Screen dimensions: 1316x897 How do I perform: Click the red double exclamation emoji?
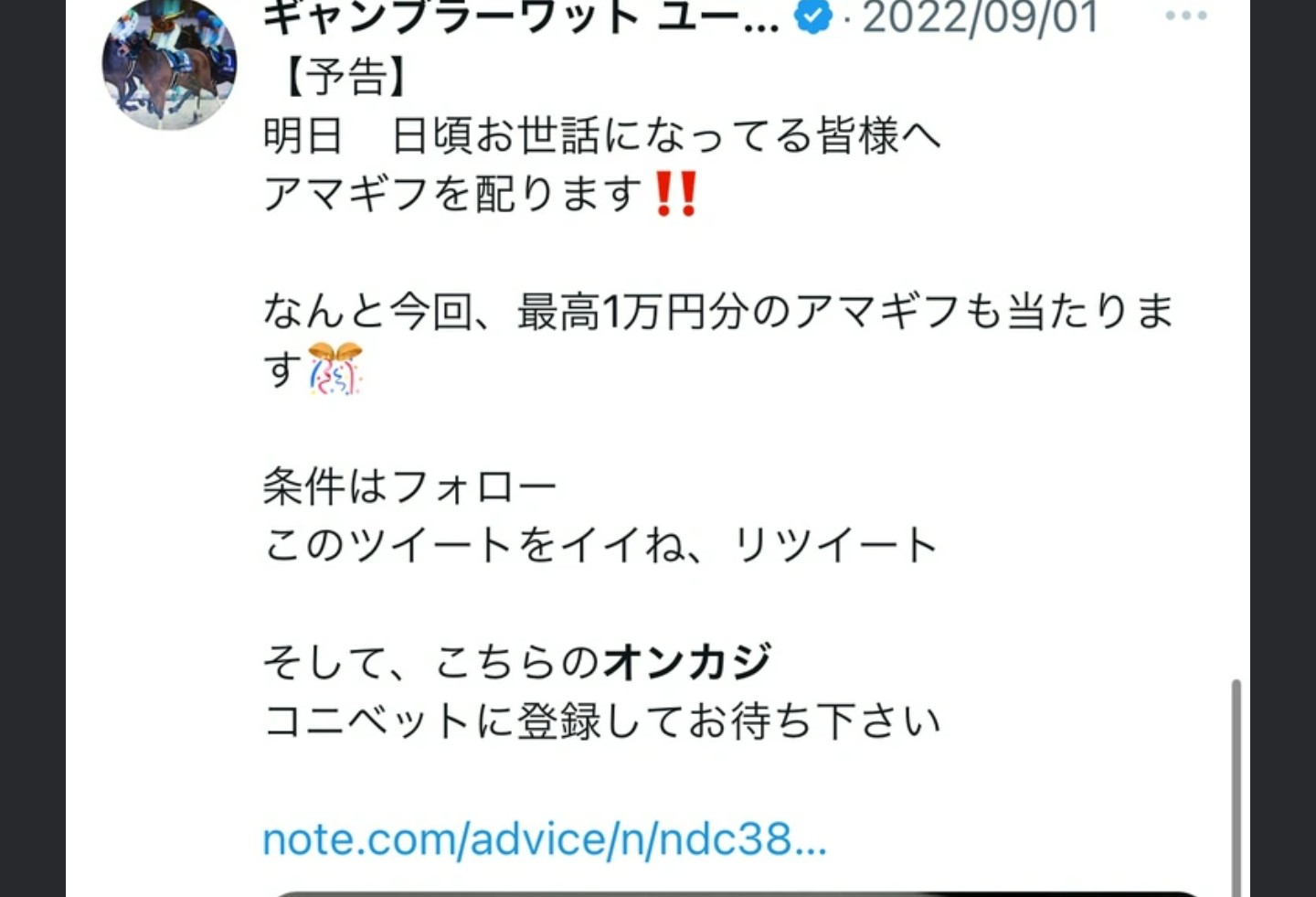pyautogui.click(x=677, y=194)
